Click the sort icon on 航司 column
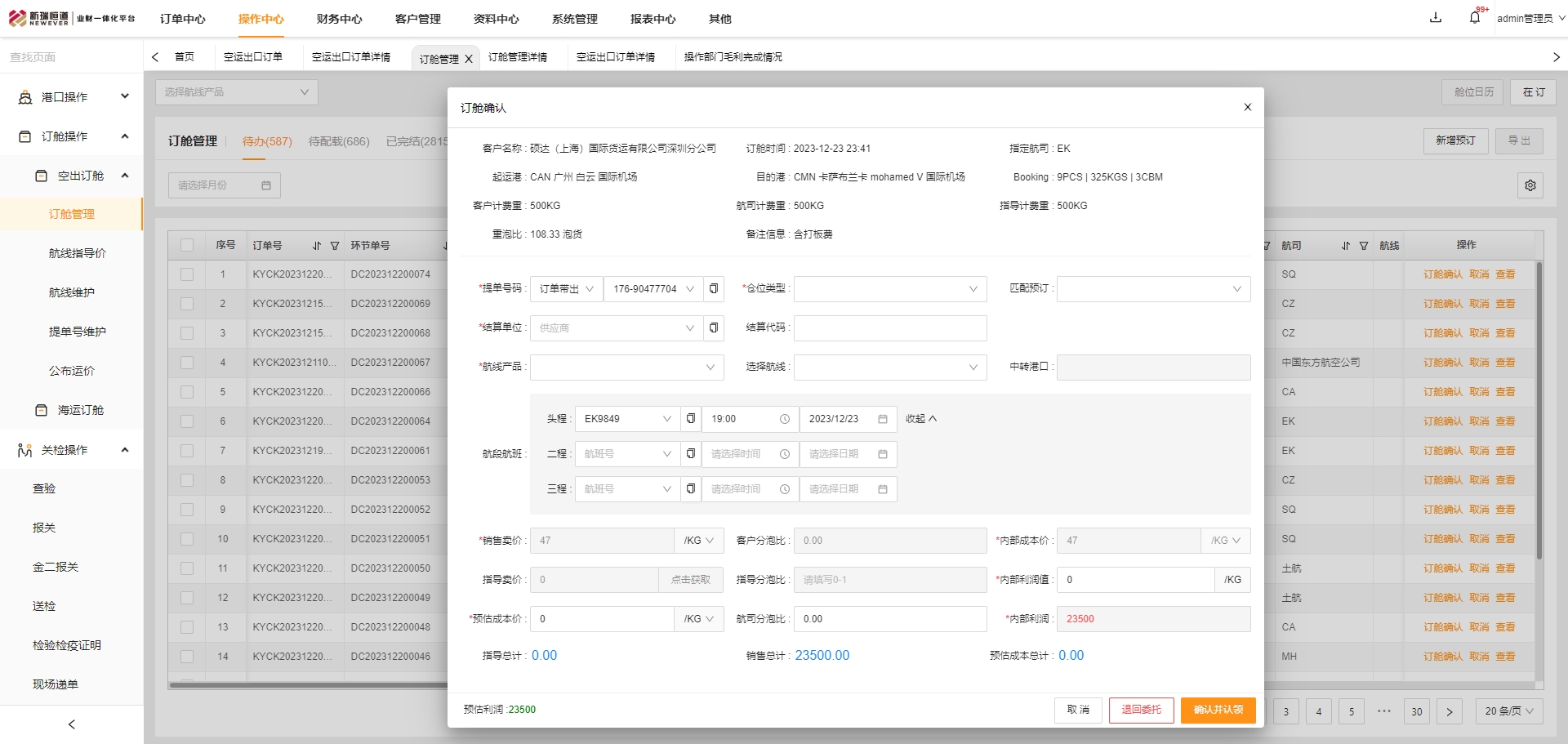This screenshot has width=1568, height=744. pos(1346,246)
